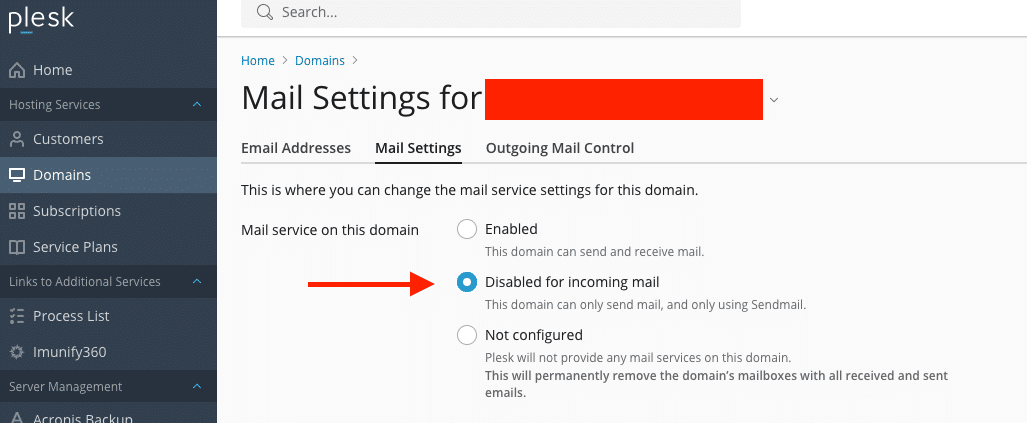The width and height of the screenshot is (1027, 423).
Task: Go to the Domains breadcrumb link
Action: [320, 61]
